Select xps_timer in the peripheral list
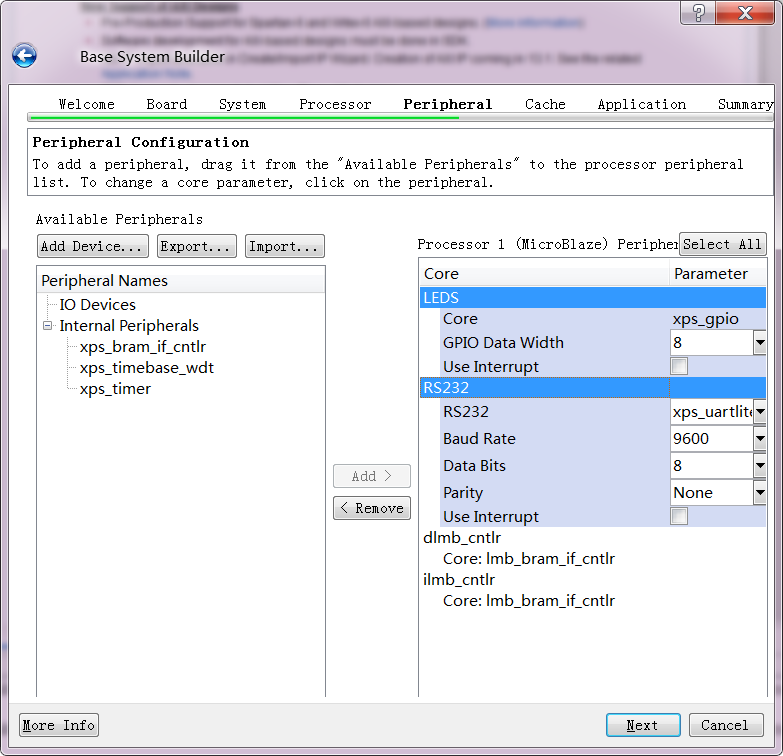The image size is (783, 756). (x=115, y=388)
